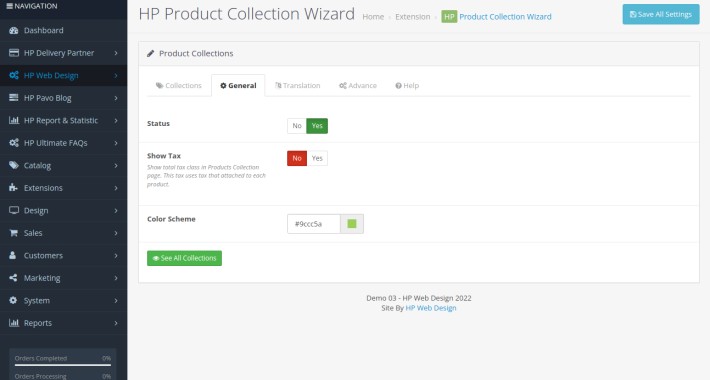The height and width of the screenshot is (380, 710).
Task: Click the Customers person icon
Action: [x=13, y=255]
